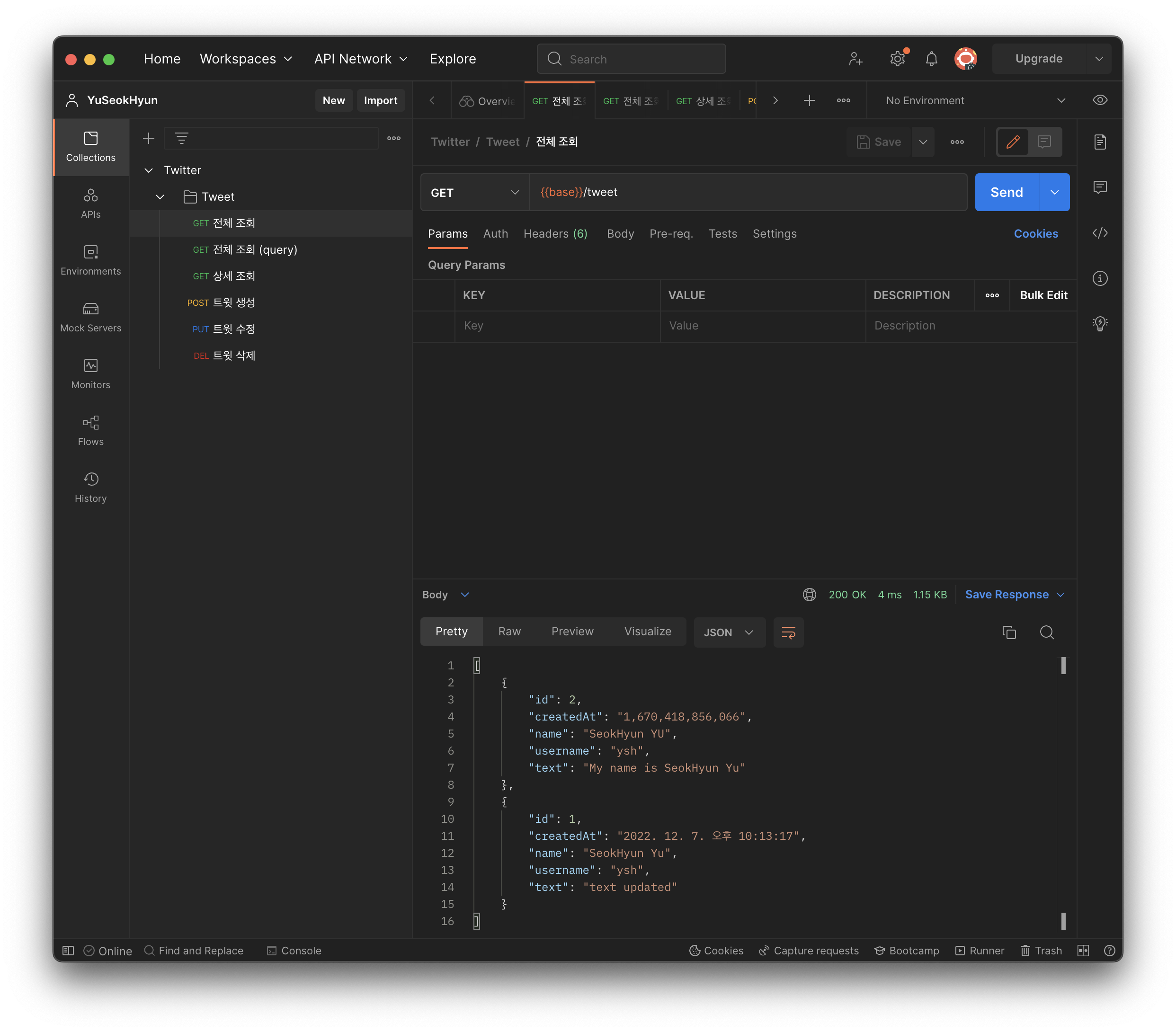Click the request URL field
Viewport: 1176px width, 1032px height.
748,192
